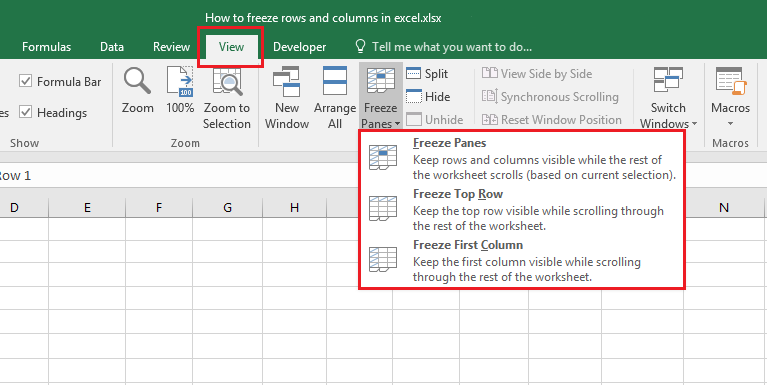Choose Freeze Top Row option
The width and height of the screenshot is (767, 385).
point(521,209)
